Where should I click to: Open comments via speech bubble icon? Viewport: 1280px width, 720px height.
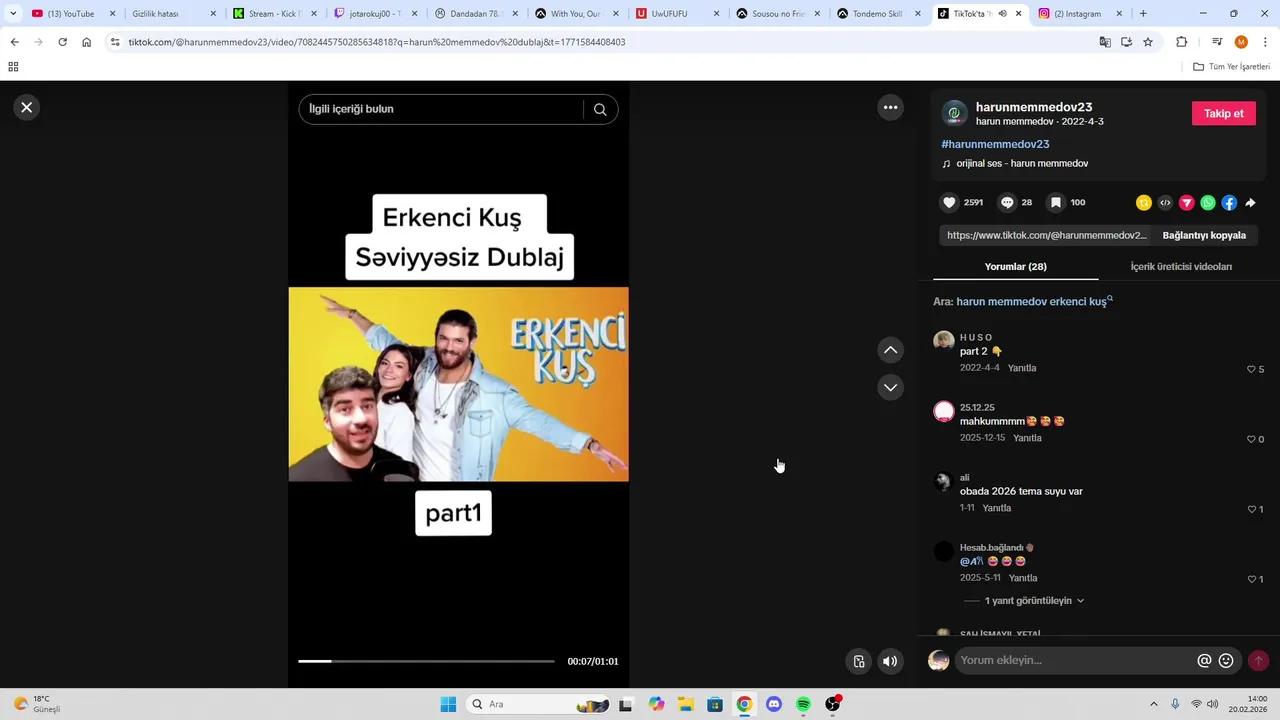click(x=1007, y=202)
